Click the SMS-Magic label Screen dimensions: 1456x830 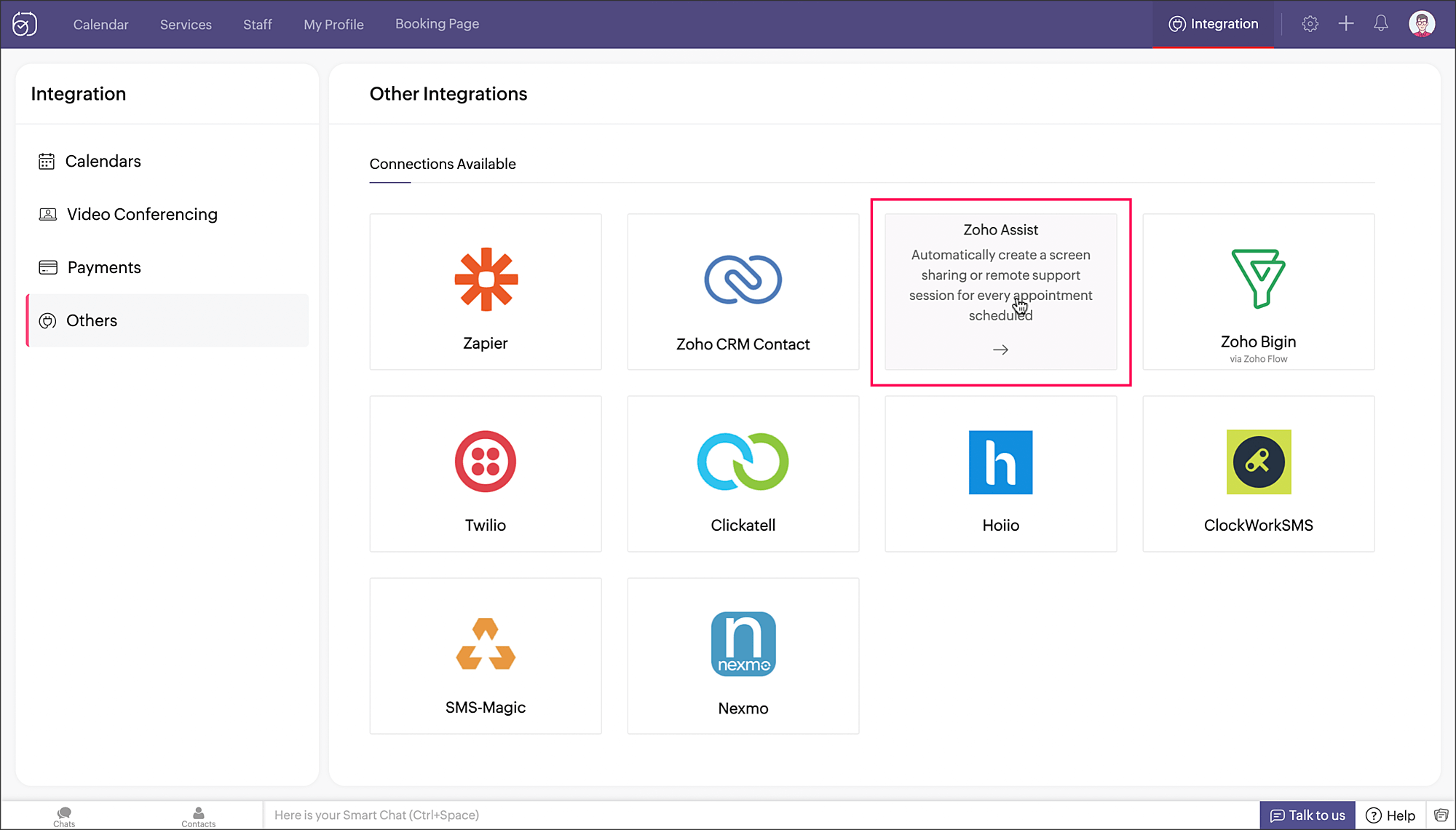point(486,707)
